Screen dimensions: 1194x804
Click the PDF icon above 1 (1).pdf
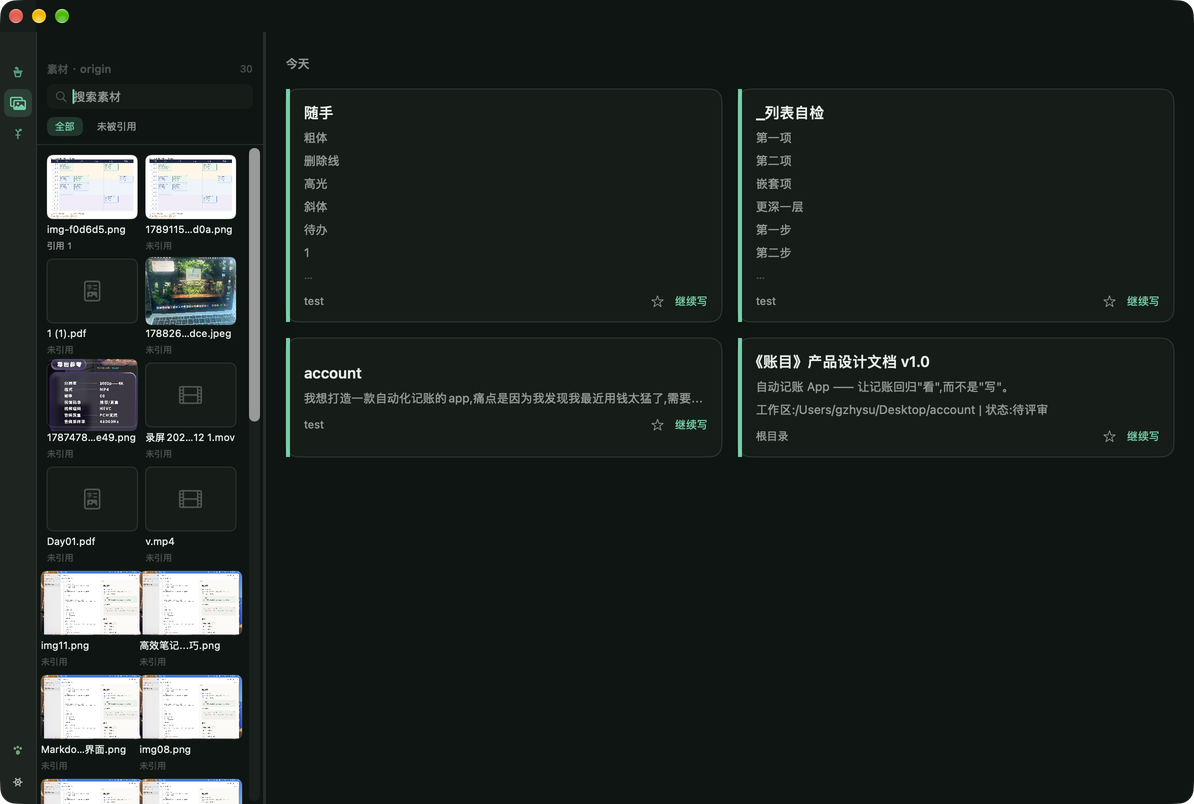pyautogui.click(x=92, y=291)
